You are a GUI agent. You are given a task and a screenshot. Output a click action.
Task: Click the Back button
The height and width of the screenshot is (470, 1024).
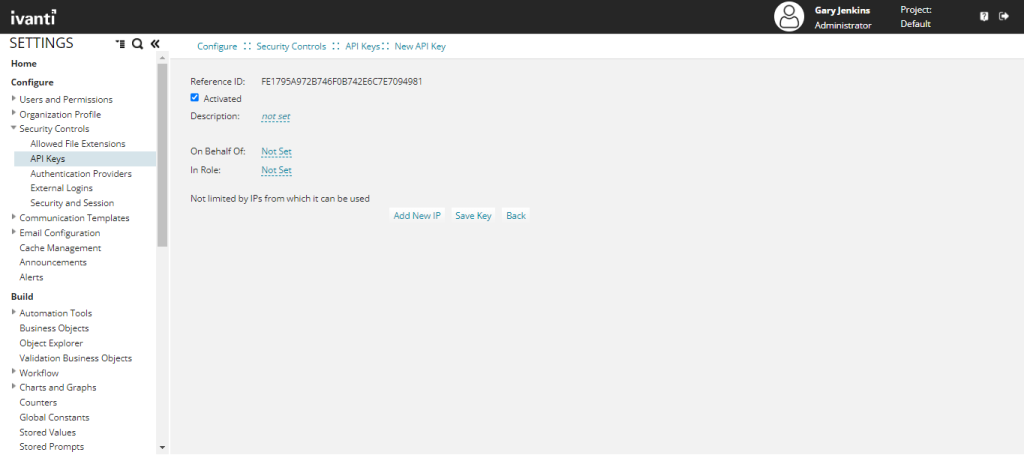click(515, 215)
